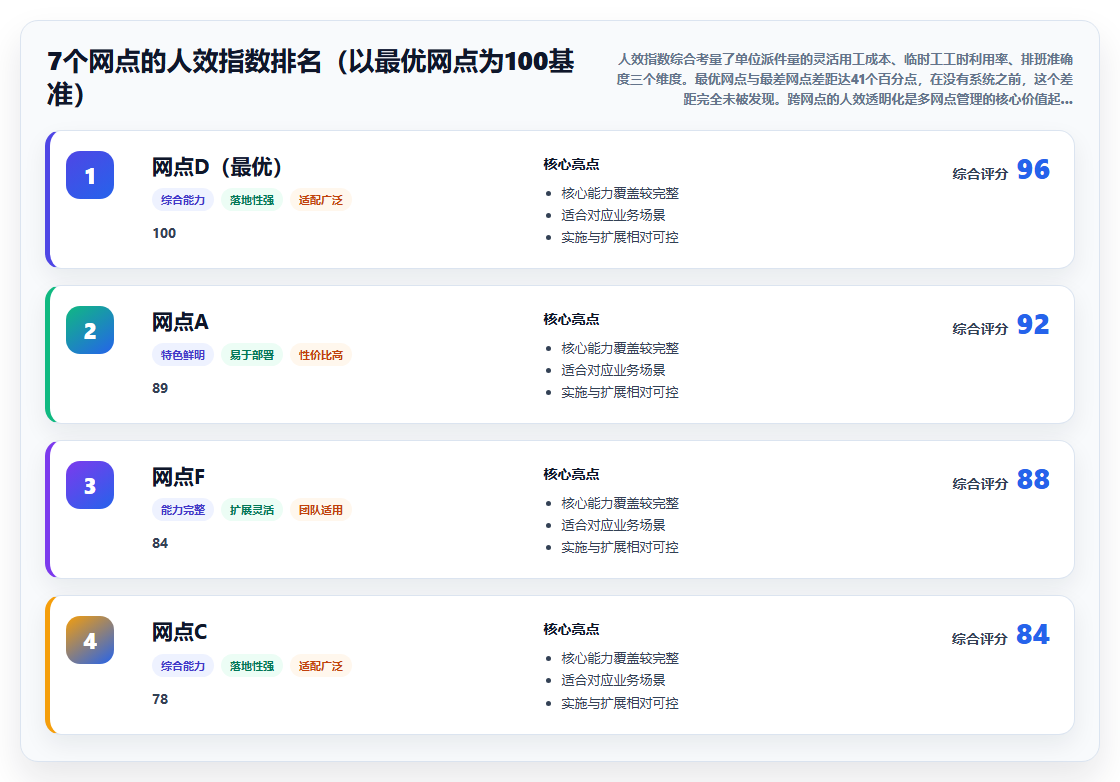Click the 特色鲜明 tag in 网点A card
Viewport: 1120px width, 782px height.
183,355
